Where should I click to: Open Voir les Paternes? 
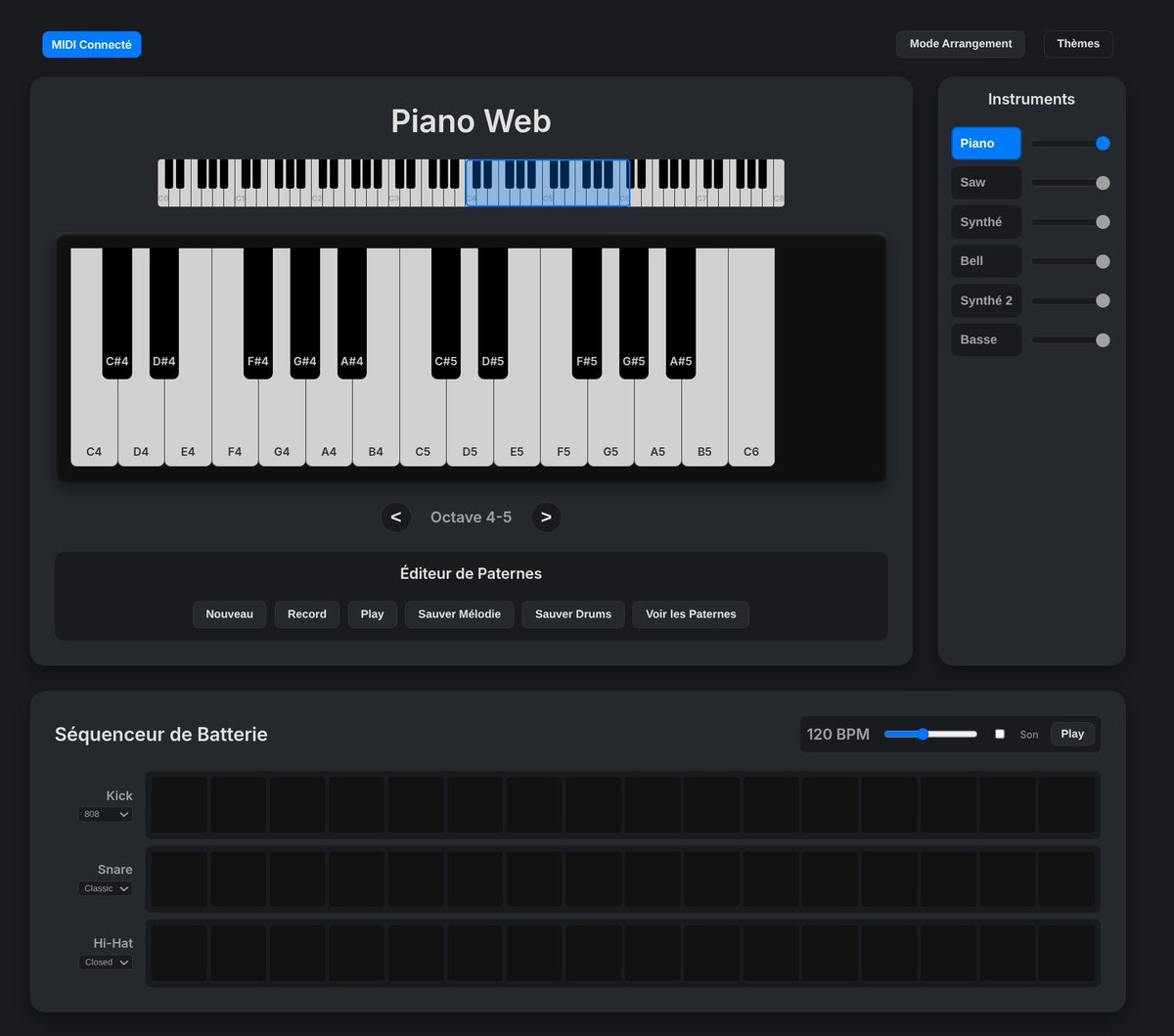click(x=691, y=614)
